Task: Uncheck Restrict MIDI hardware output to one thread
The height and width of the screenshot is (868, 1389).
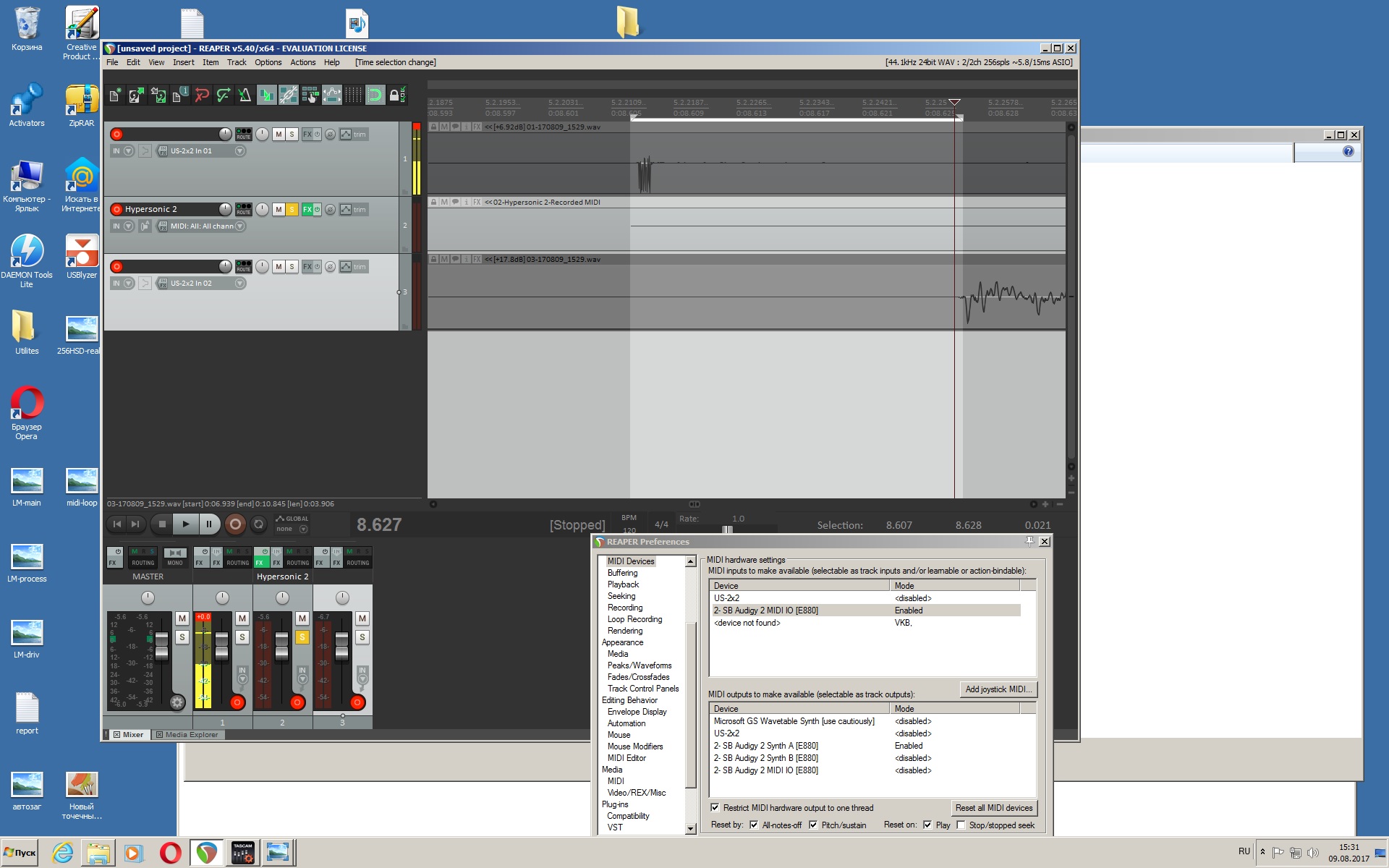Action: [715, 808]
